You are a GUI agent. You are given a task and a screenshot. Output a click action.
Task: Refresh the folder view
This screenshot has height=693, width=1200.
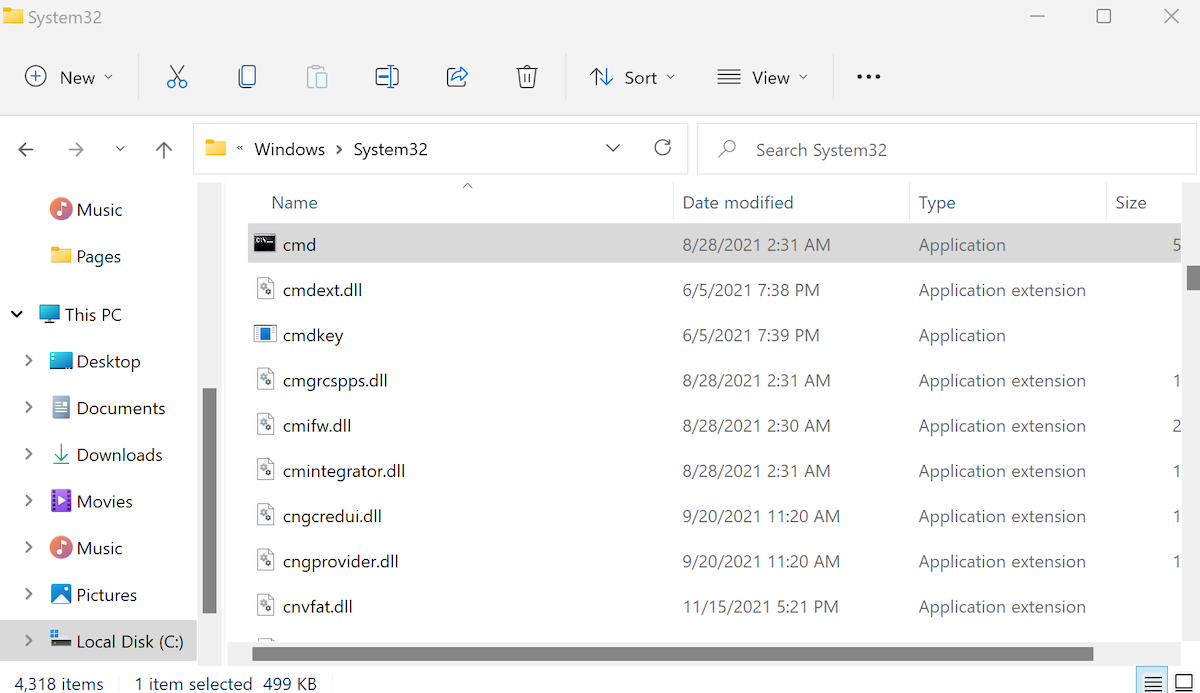(662, 147)
